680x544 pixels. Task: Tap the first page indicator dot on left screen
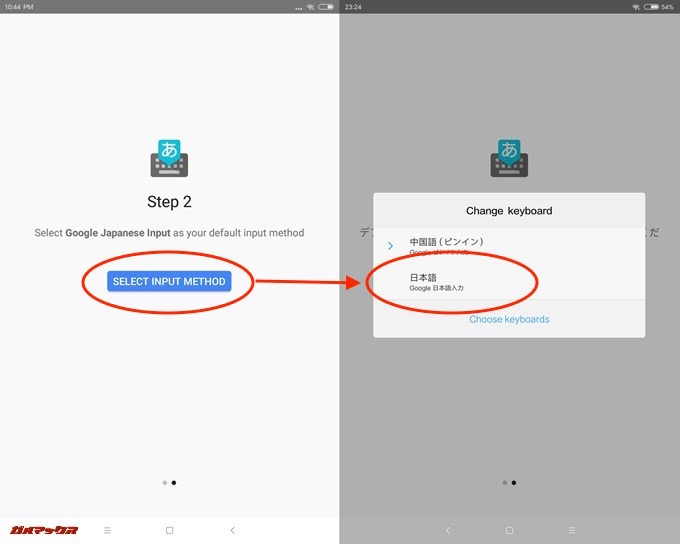click(x=165, y=482)
